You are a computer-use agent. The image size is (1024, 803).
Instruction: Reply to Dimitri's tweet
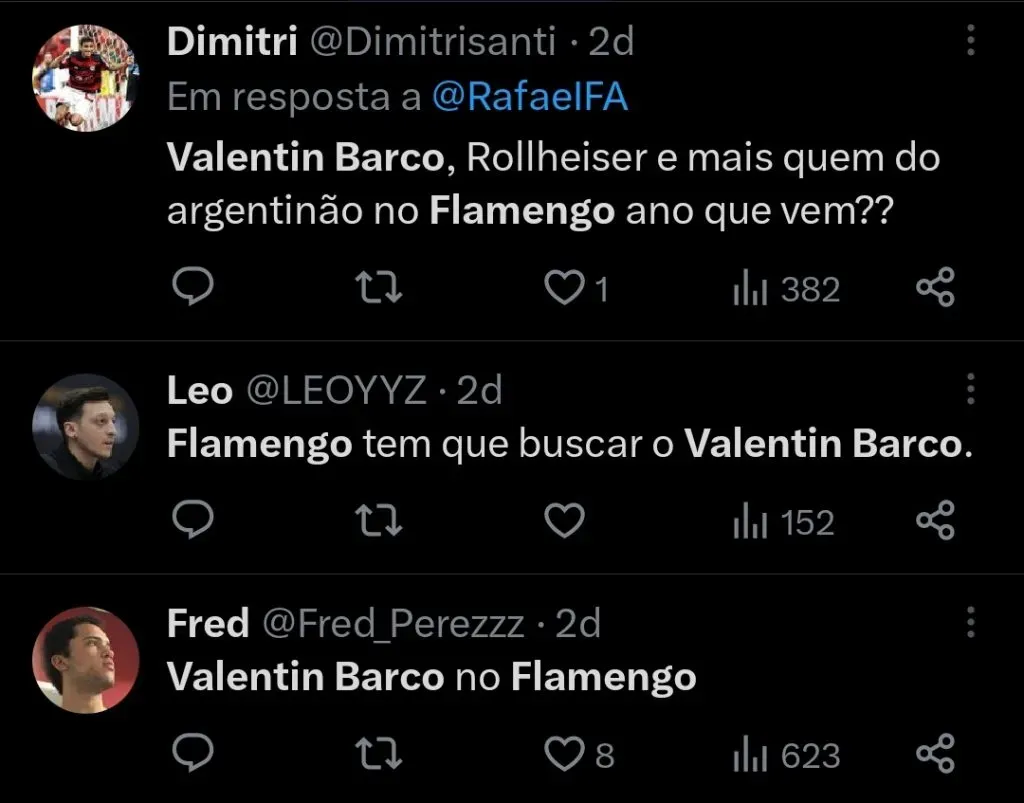(x=190, y=289)
